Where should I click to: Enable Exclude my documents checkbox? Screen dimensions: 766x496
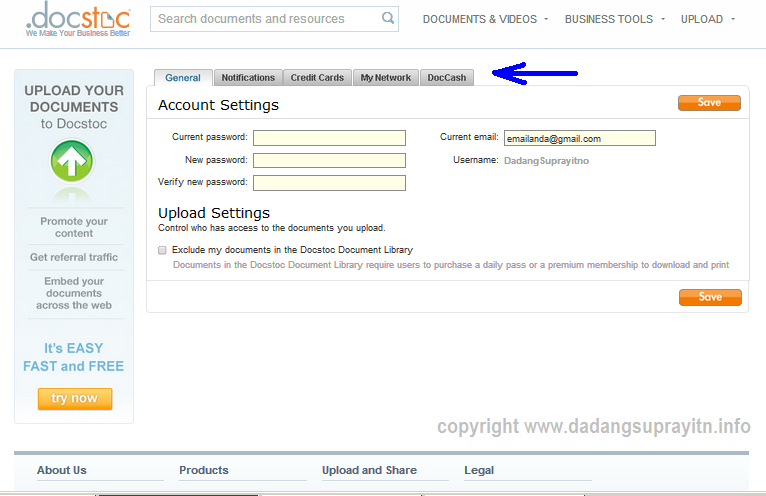(x=162, y=250)
